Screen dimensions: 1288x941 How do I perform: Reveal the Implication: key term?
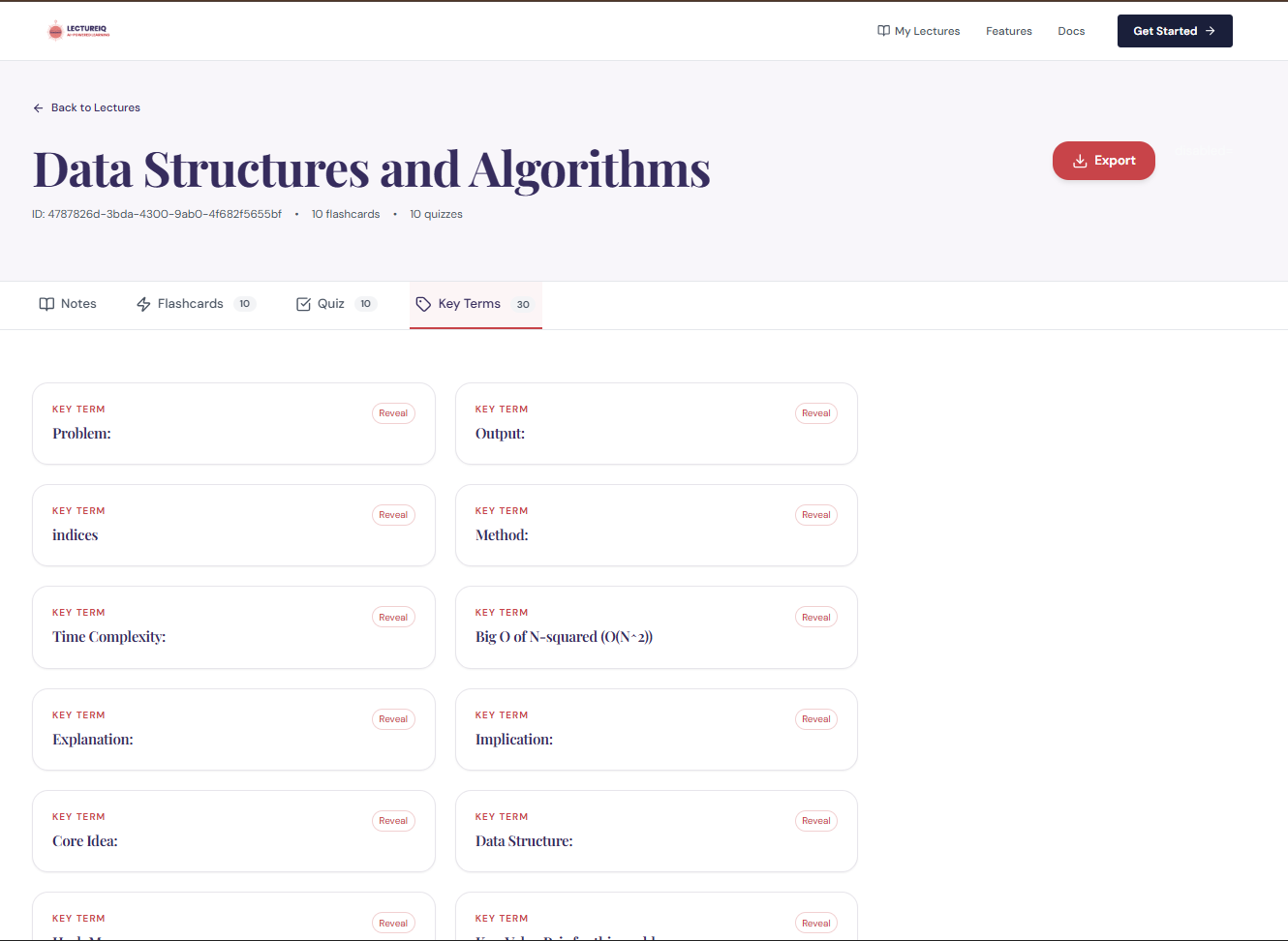(816, 719)
